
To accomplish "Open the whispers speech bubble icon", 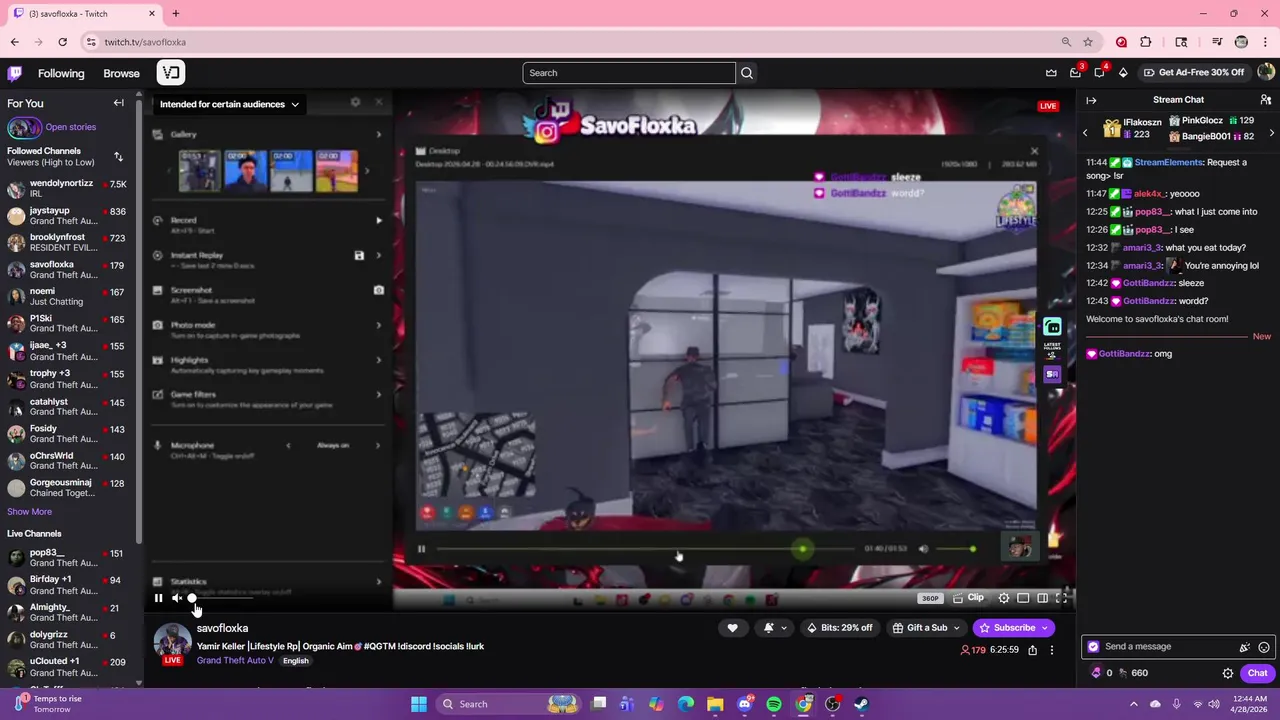I will [x=1099, y=73].
